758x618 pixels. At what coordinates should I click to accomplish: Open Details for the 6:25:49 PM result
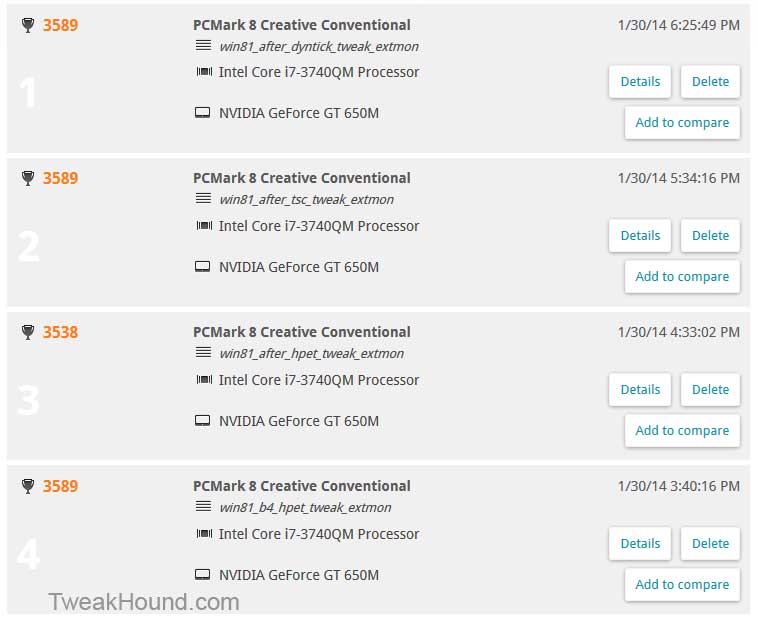[x=640, y=82]
